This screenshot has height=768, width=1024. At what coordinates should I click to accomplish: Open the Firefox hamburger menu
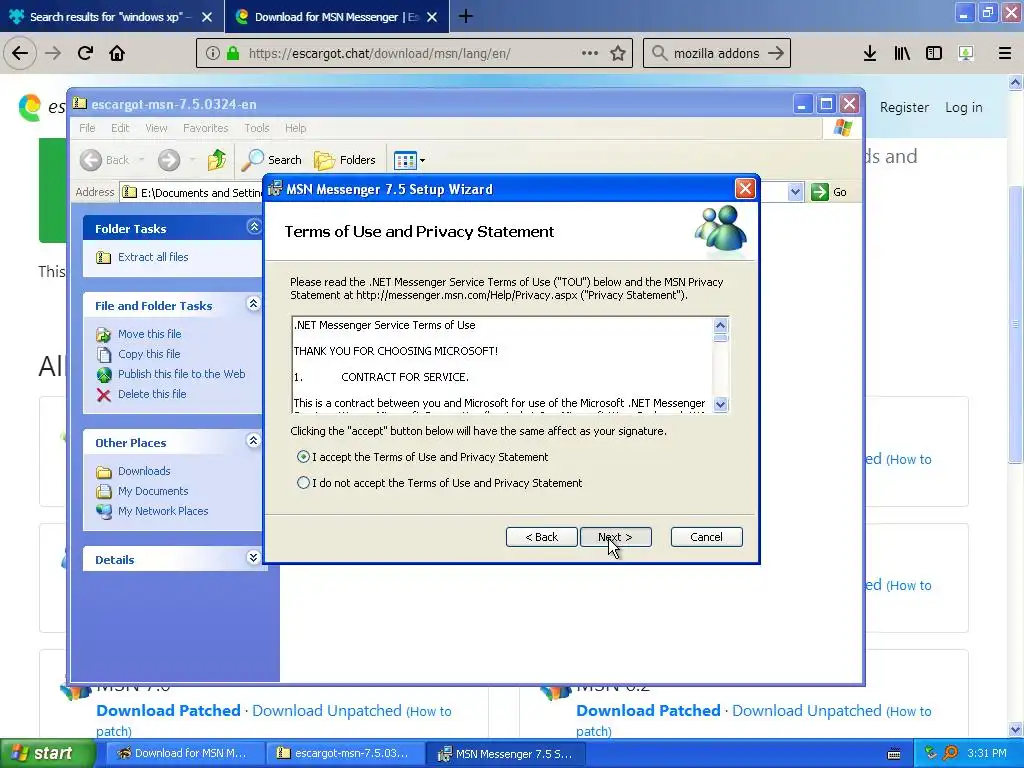click(x=1004, y=54)
